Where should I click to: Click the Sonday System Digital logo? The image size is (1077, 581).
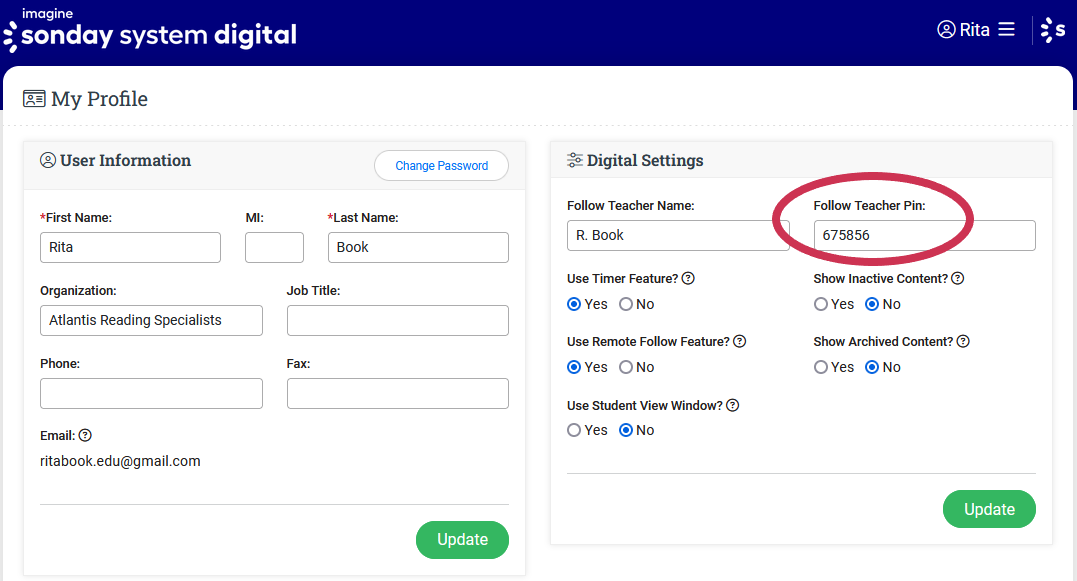(150, 31)
